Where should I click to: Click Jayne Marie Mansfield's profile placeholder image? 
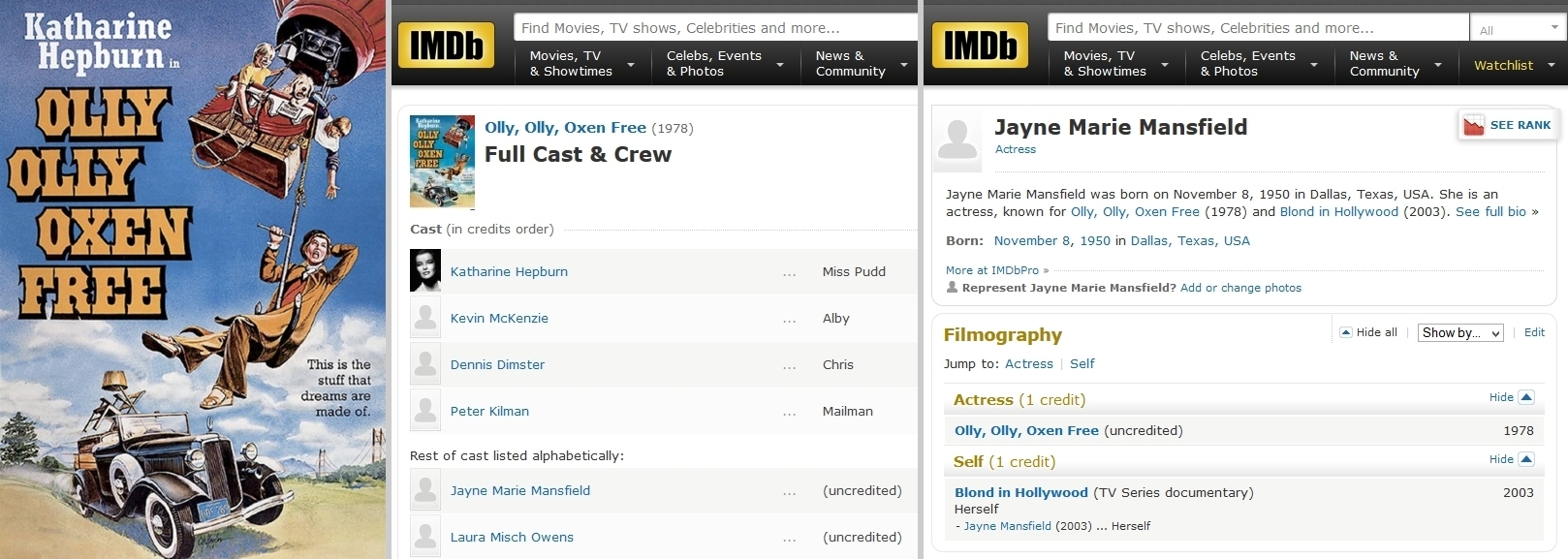957,140
